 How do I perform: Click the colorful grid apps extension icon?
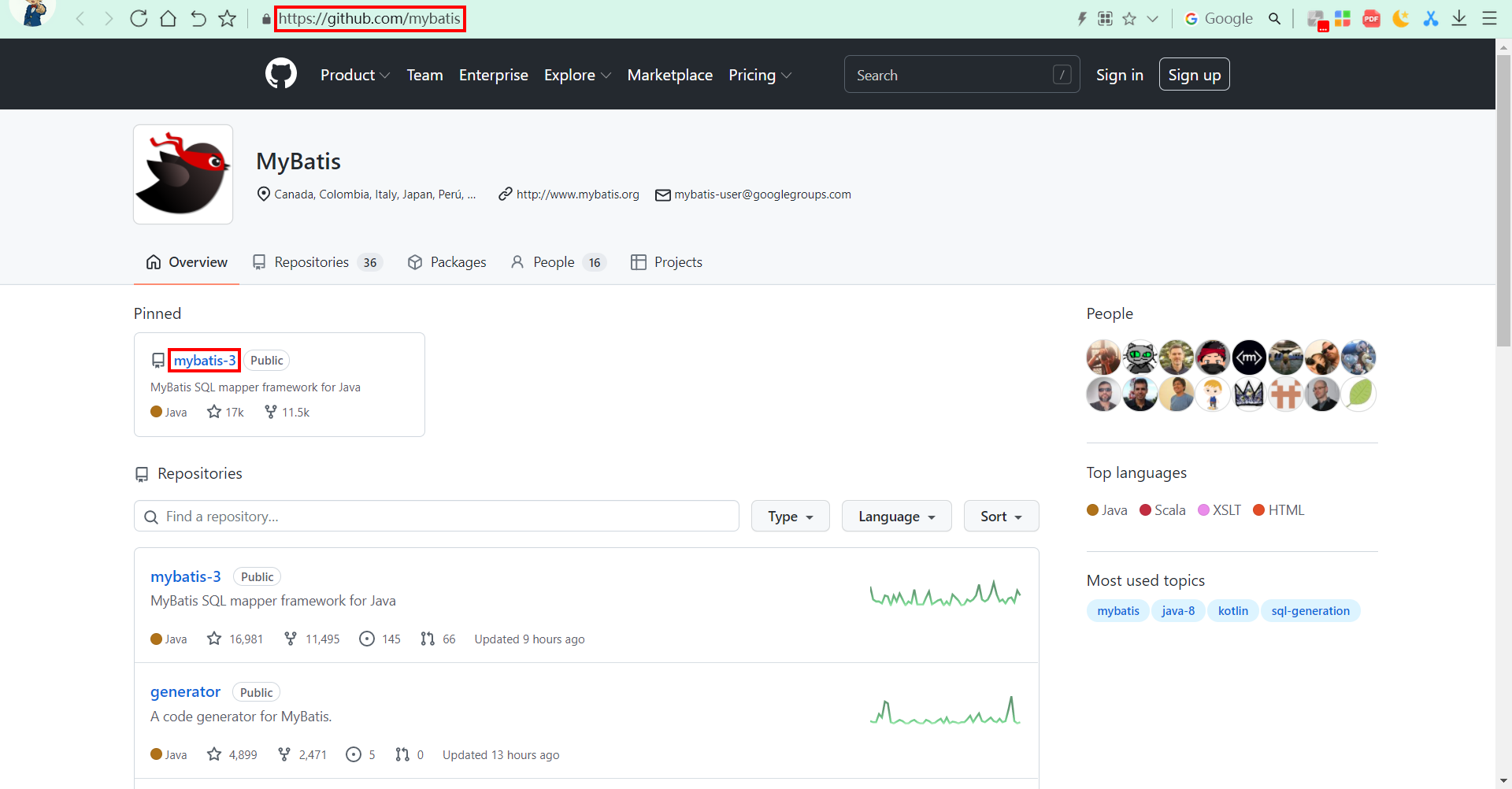(x=1343, y=18)
